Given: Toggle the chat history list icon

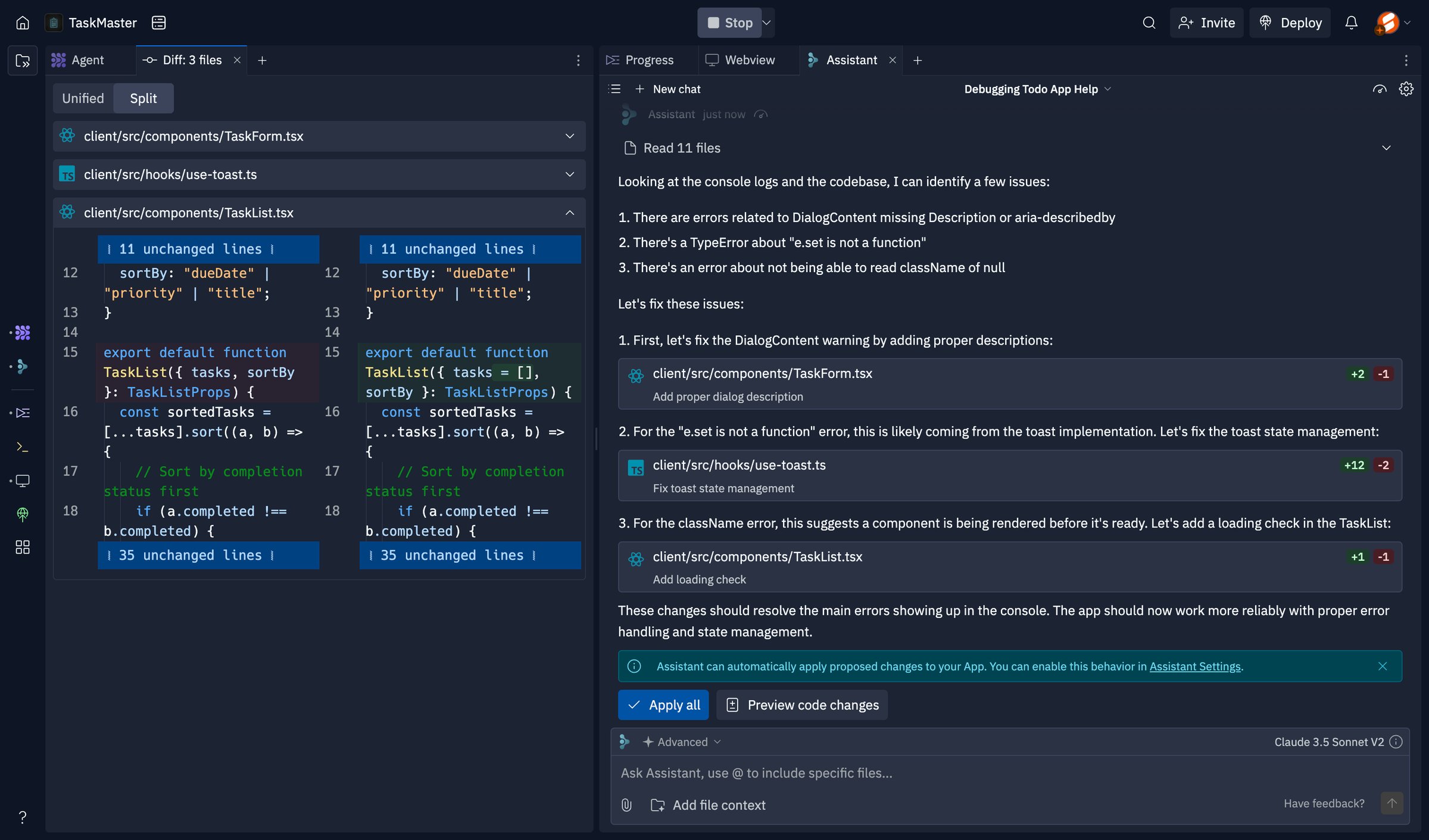Looking at the screenshot, I should coord(614,89).
